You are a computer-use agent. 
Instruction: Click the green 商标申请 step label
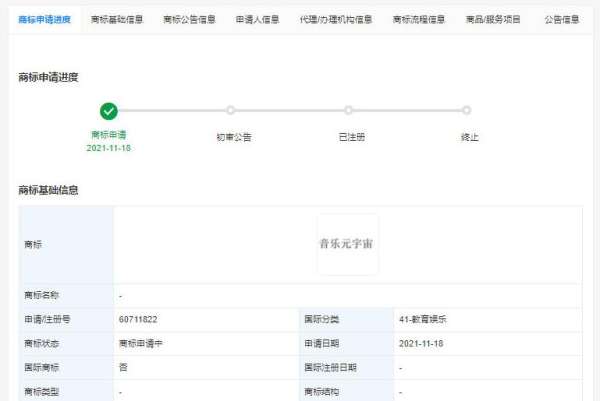pos(109,135)
